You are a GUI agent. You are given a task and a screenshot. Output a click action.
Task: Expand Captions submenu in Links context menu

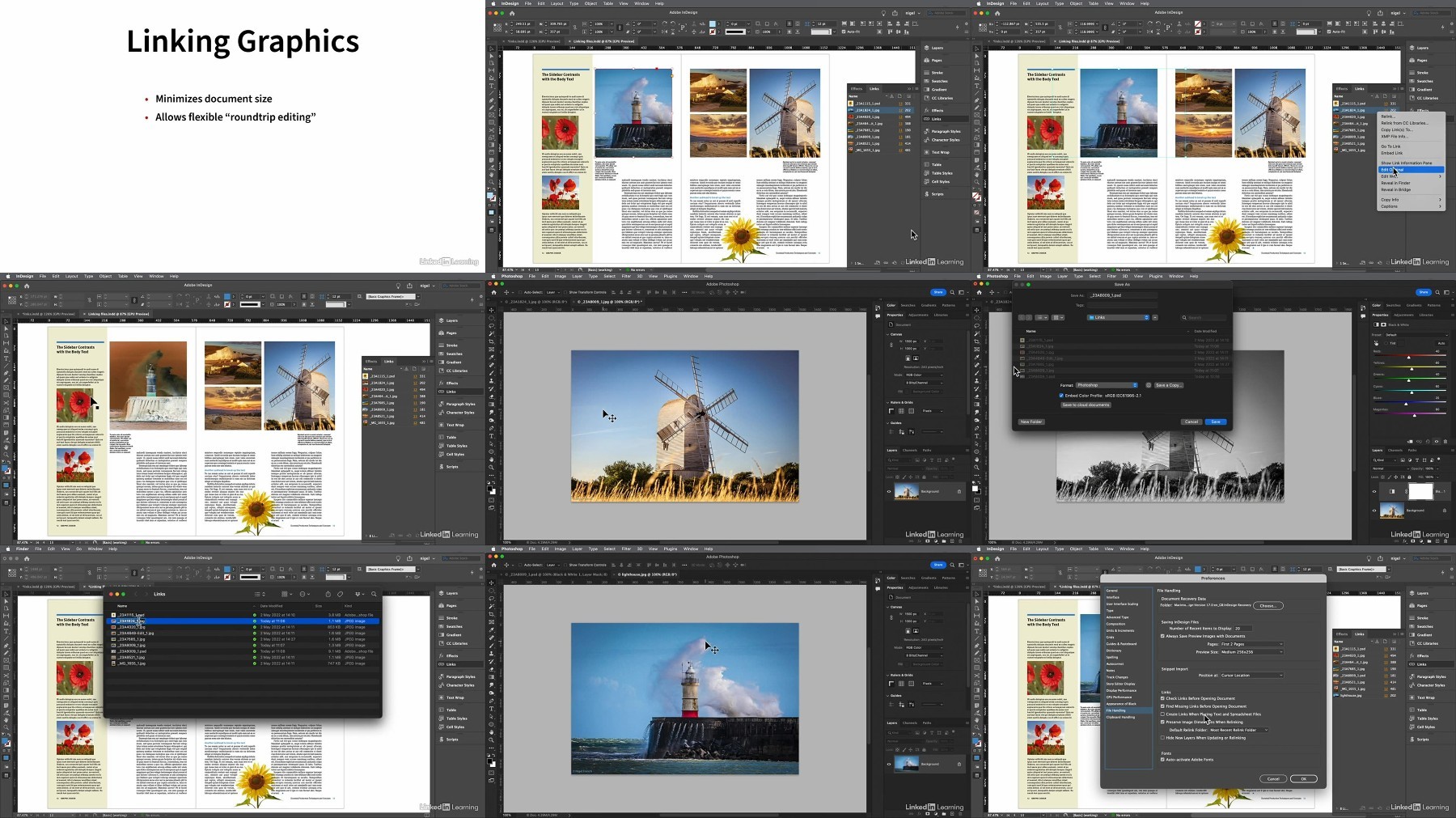coord(1411,206)
